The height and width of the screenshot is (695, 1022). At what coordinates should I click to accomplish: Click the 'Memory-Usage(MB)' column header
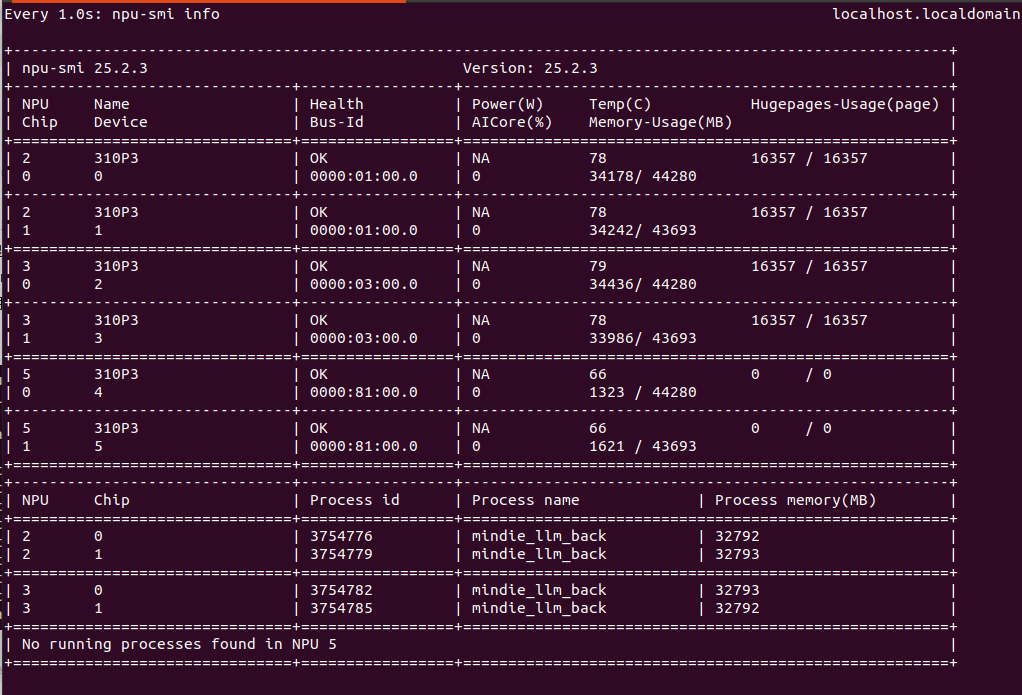tap(660, 123)
